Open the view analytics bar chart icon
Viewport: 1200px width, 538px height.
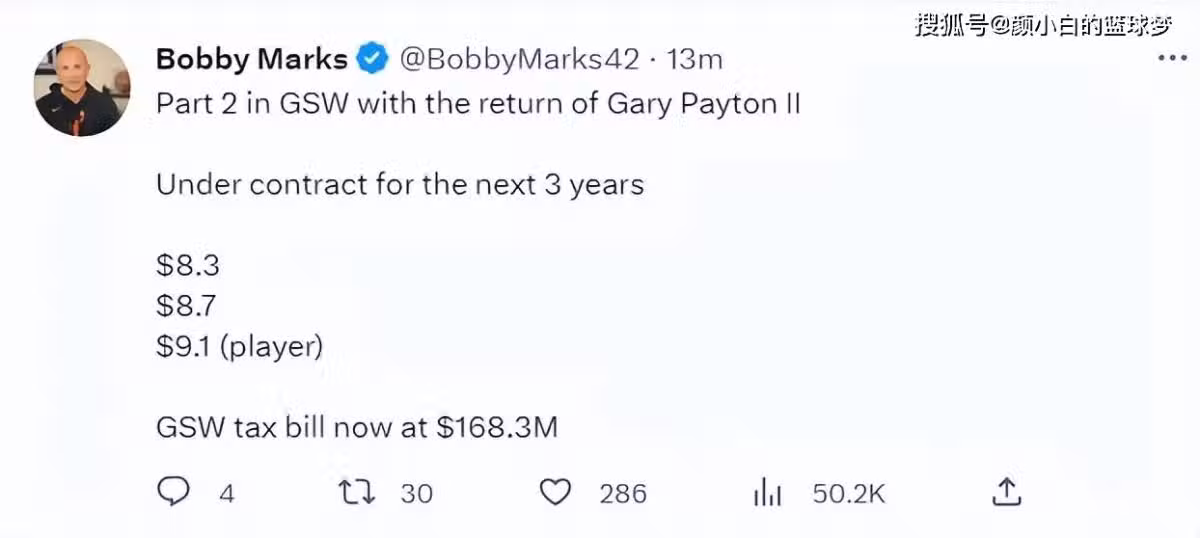point(766,492)
